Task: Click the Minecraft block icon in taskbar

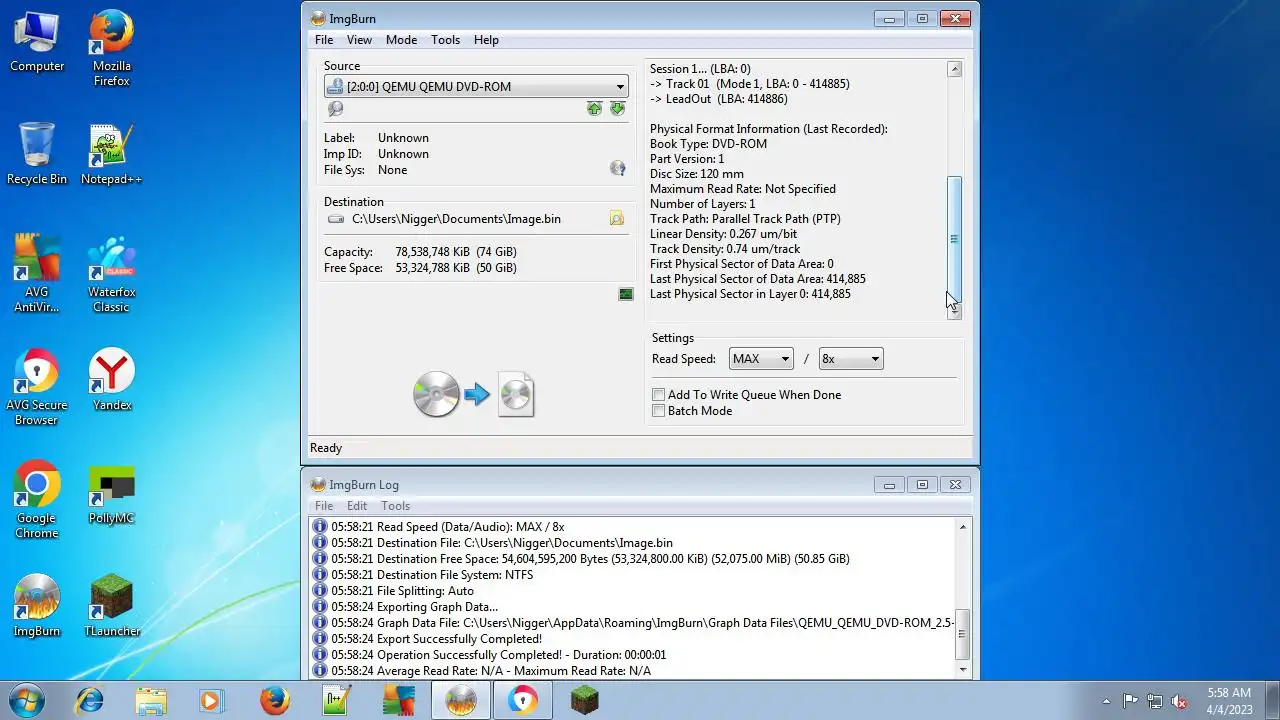Action: coord(584,700)
